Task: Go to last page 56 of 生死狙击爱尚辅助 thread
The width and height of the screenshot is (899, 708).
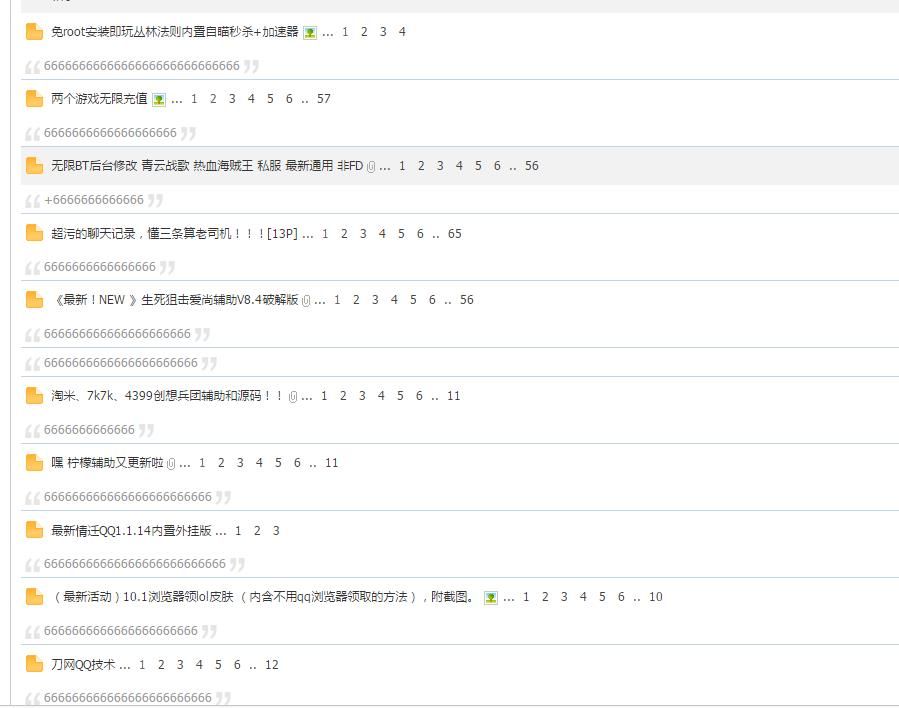Action: 467,300
